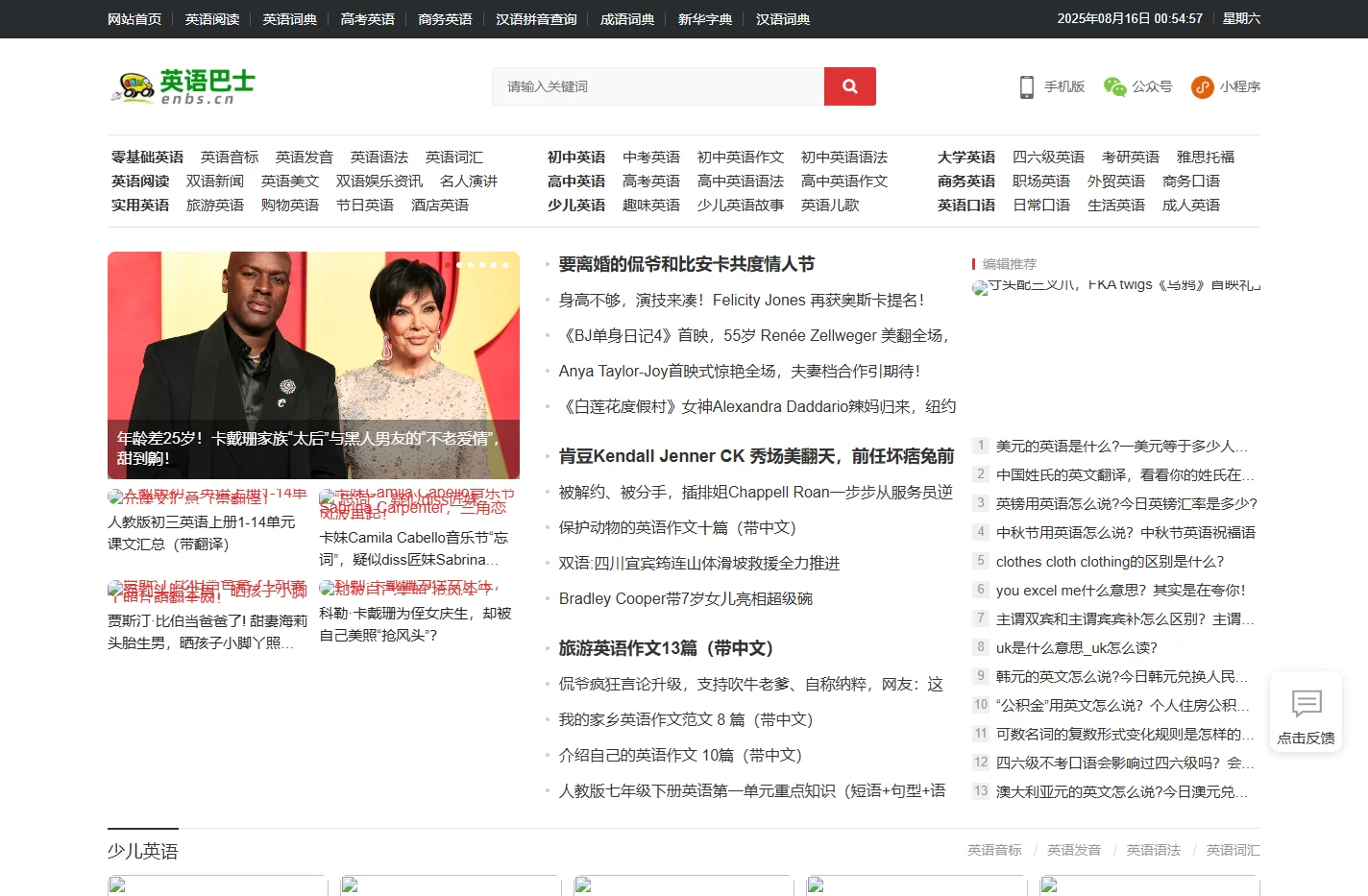Open the 旅游英语 nav link

(215, 206)
